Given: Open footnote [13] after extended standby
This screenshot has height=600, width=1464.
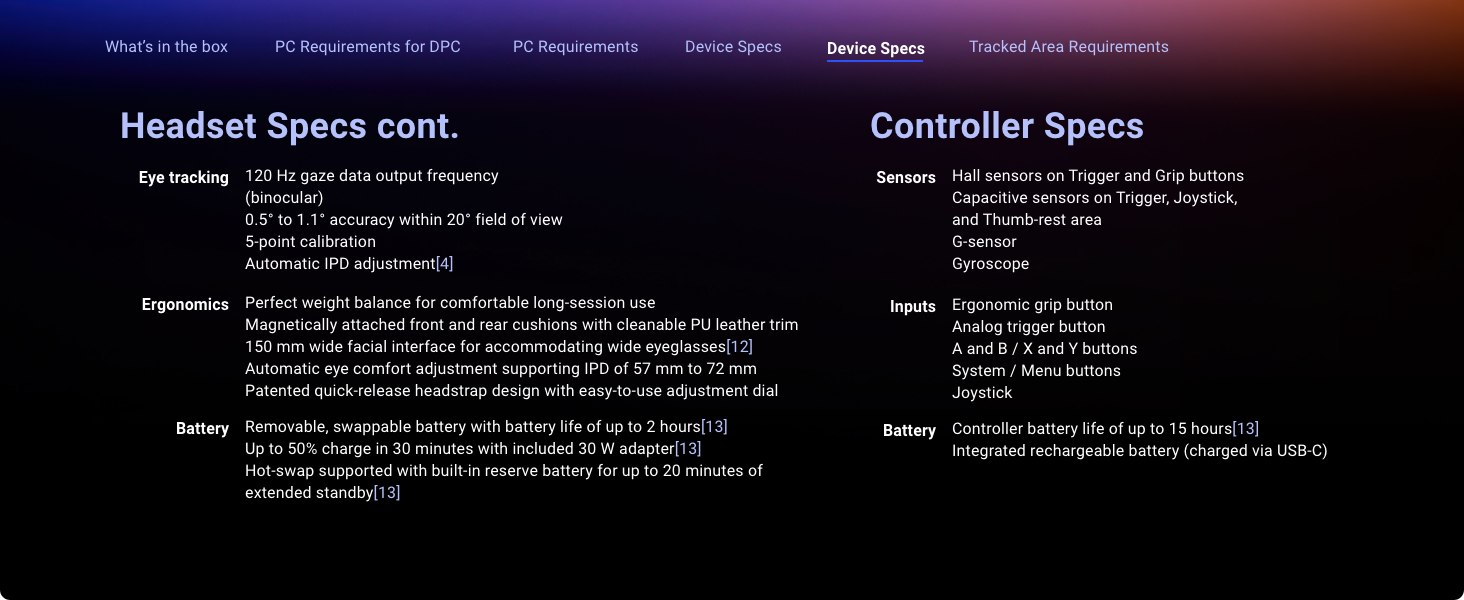Looking at the screenshot, I should point(386,493).
